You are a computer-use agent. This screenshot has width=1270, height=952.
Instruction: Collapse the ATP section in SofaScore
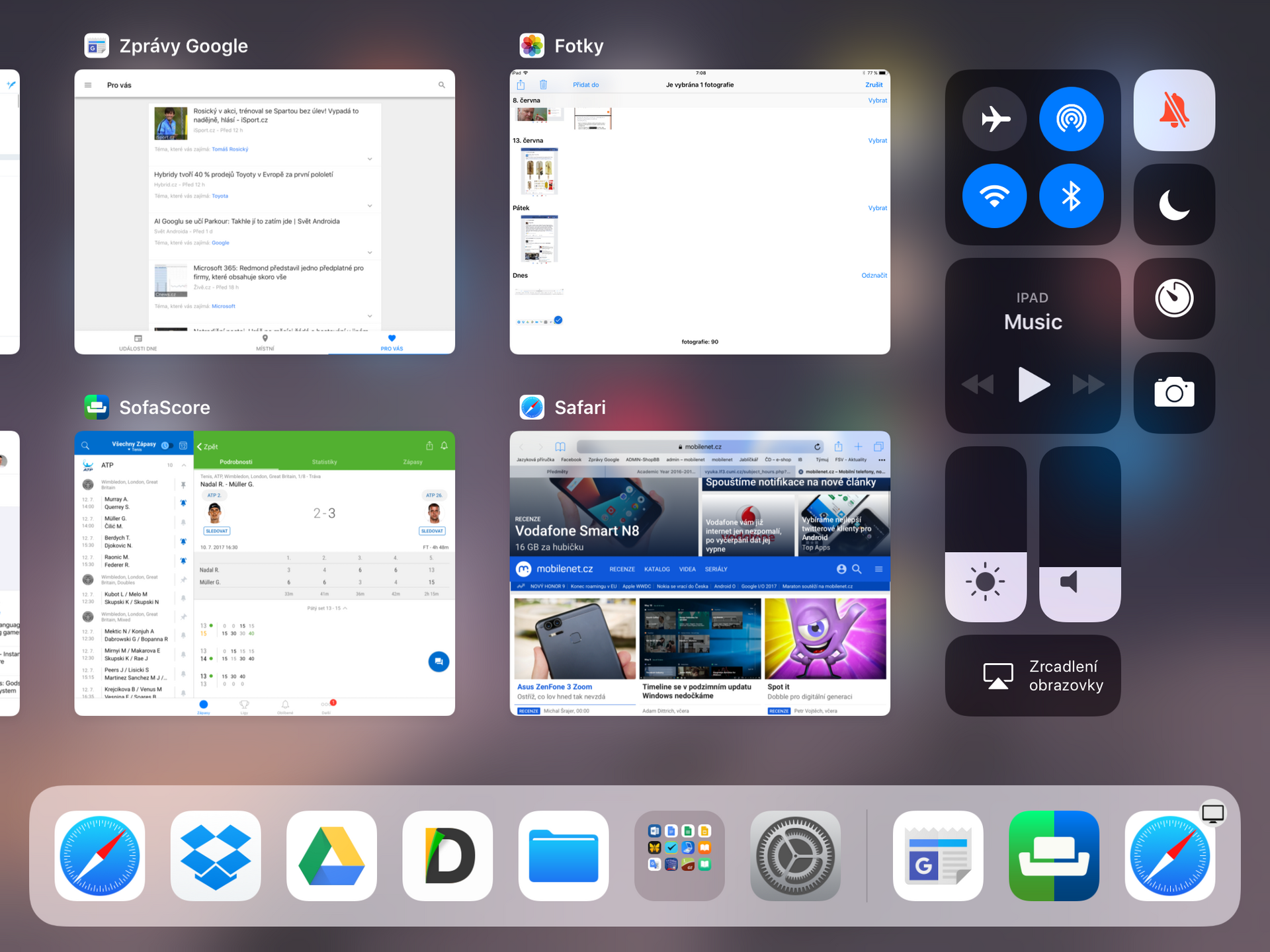[183, 465]
